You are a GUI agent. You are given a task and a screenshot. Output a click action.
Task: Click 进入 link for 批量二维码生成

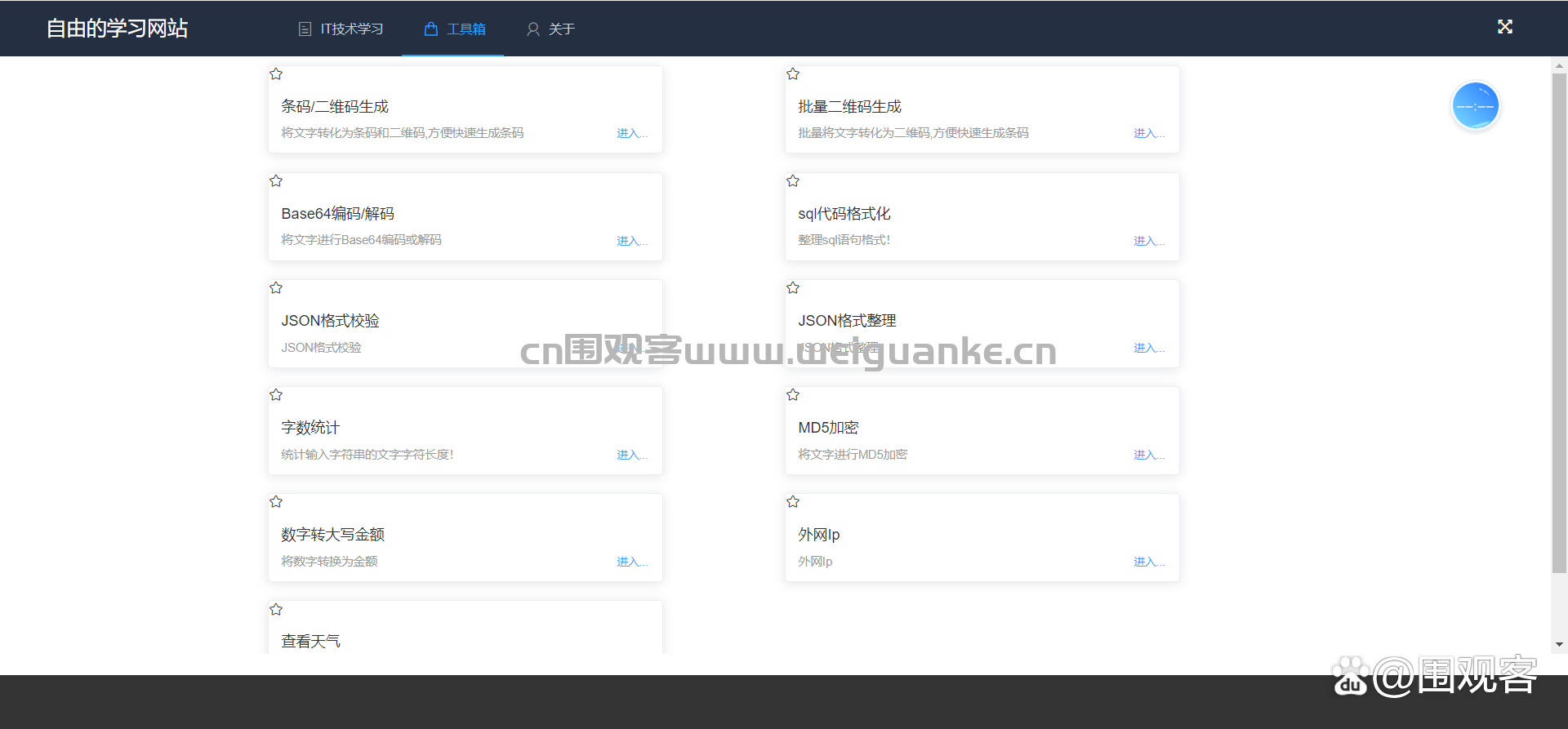1149,134
